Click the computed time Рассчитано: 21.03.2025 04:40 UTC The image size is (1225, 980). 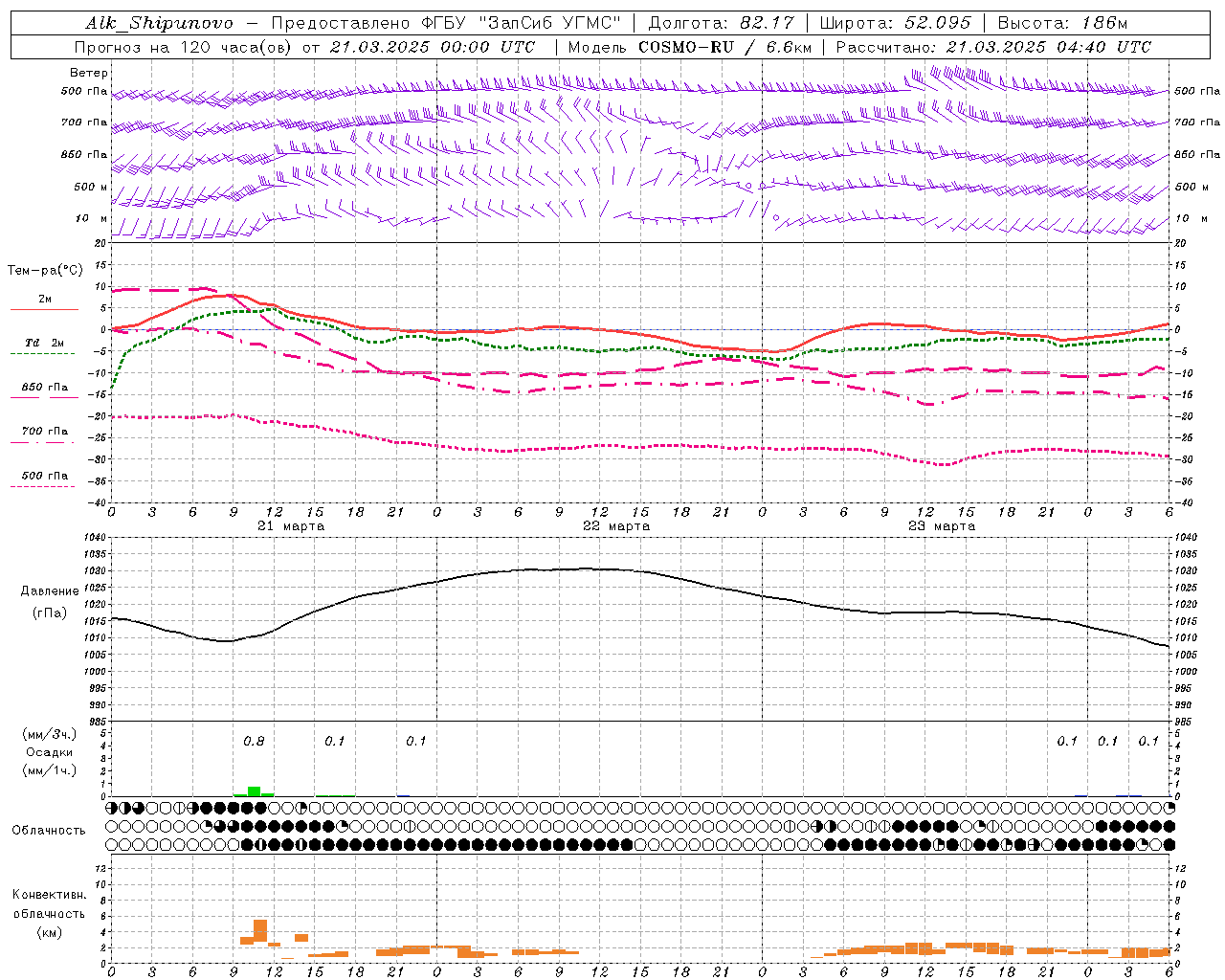click(x=993, y=47)
